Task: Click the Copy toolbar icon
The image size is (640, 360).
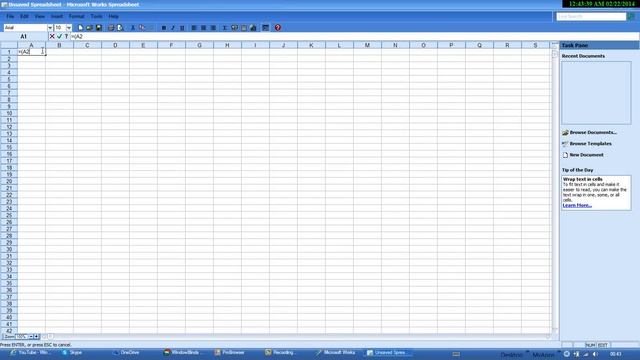Action: (142, 28)
